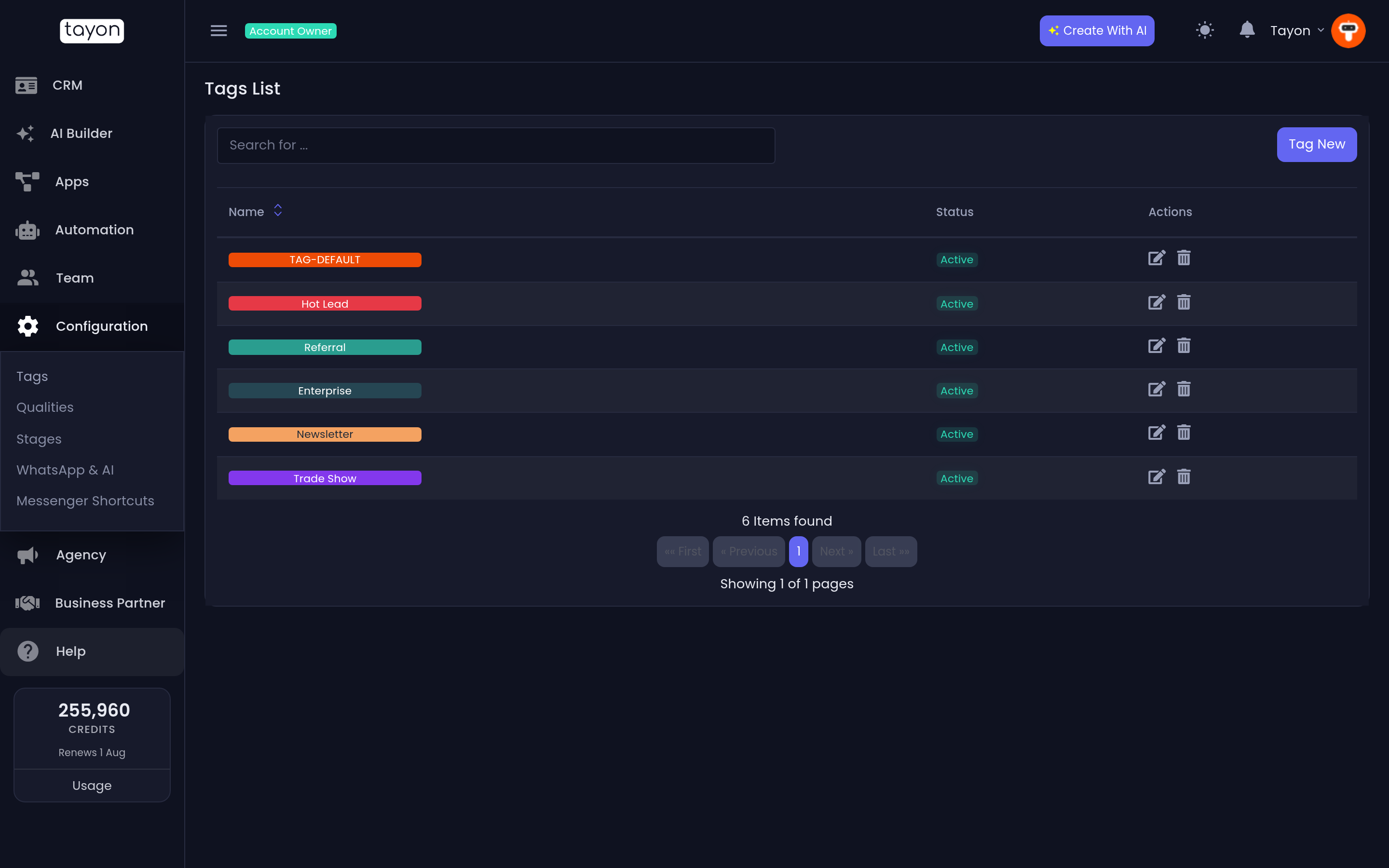Focus the Search for tags field
The image size is (1389, 868).
[x=496, y=145]
